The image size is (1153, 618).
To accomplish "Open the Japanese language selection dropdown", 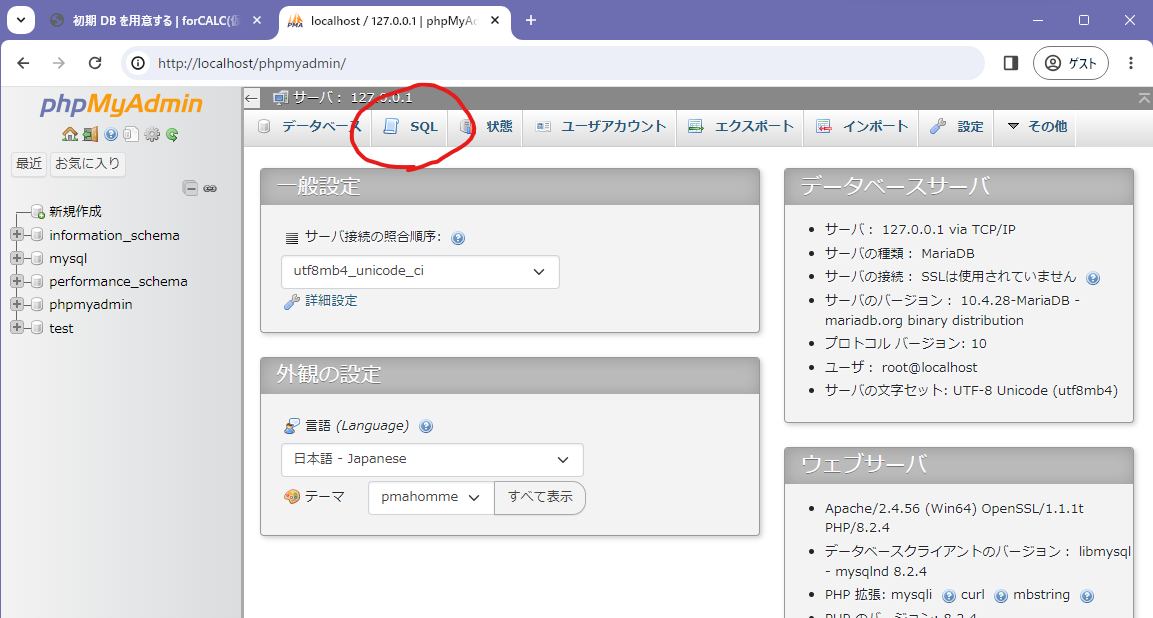I will click(x=432, y=459).
